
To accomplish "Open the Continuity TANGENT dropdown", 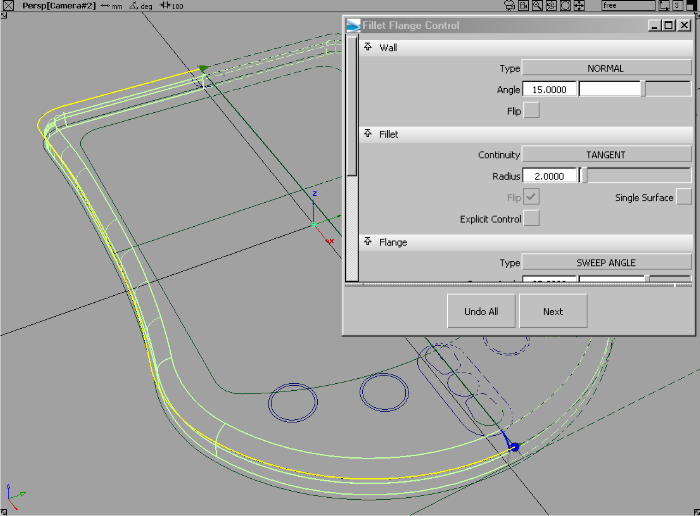I will pyautogui.click(x=607, y=154).
